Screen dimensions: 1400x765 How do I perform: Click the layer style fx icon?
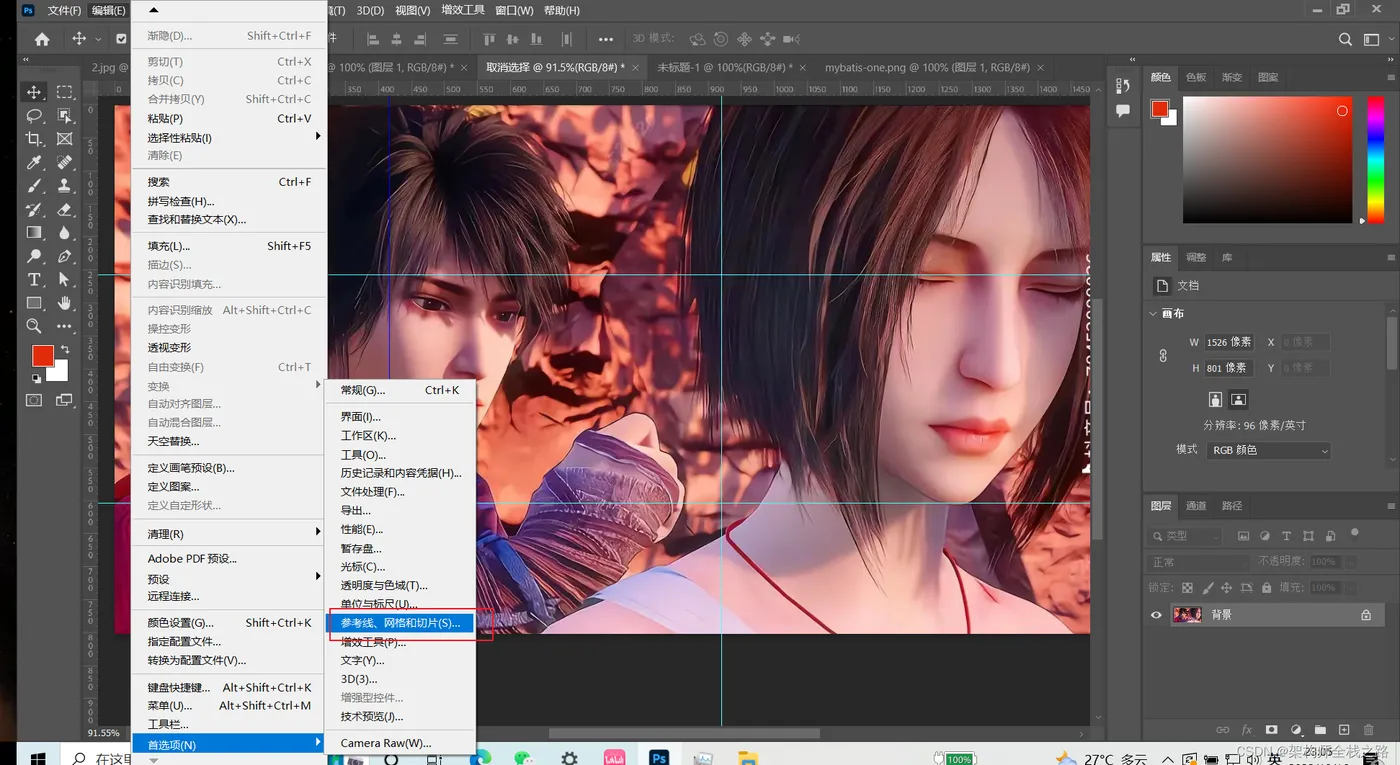1247,731
